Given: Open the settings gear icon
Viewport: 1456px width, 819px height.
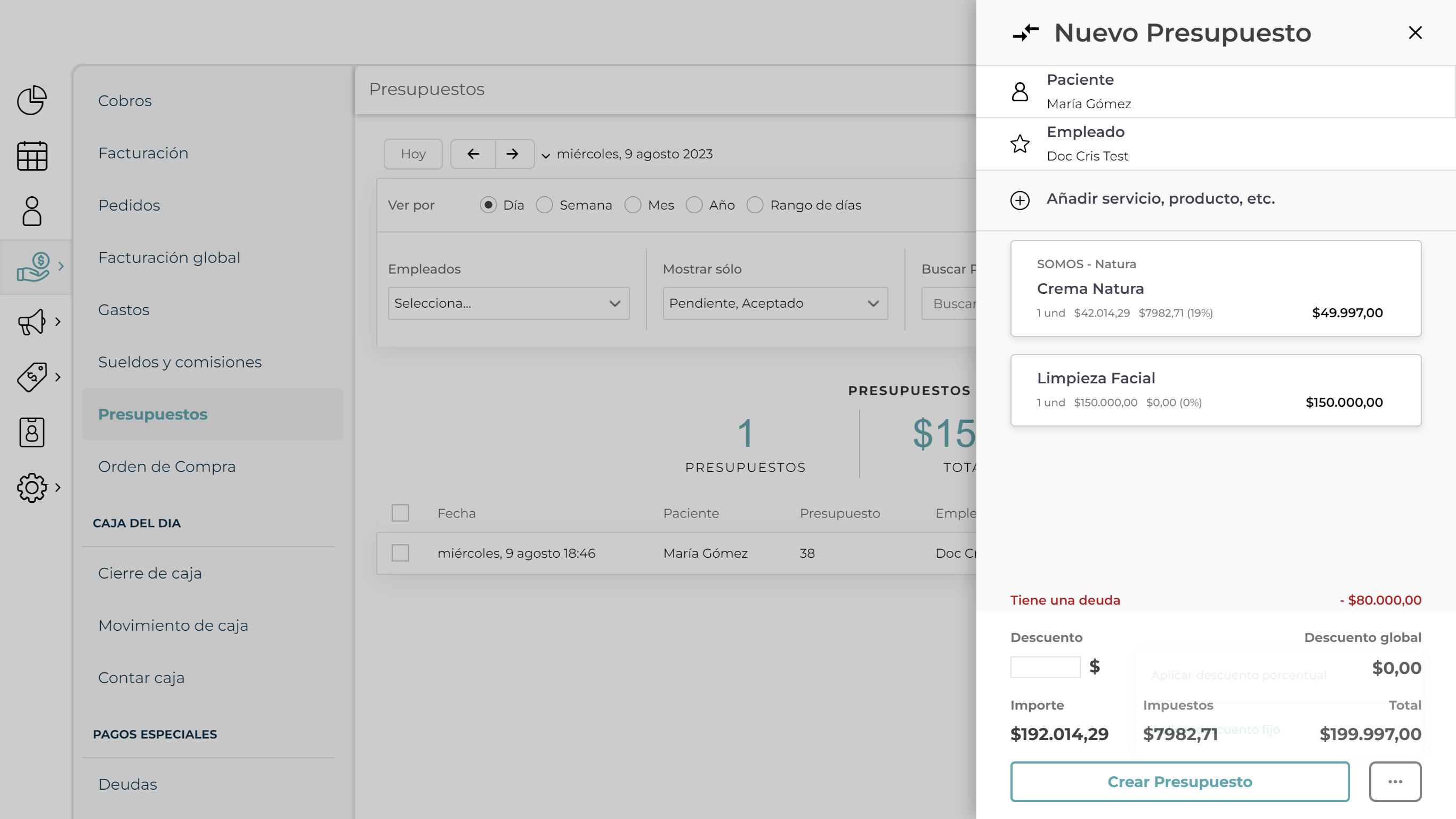Looking at the screenshot, I should (31, 487).
